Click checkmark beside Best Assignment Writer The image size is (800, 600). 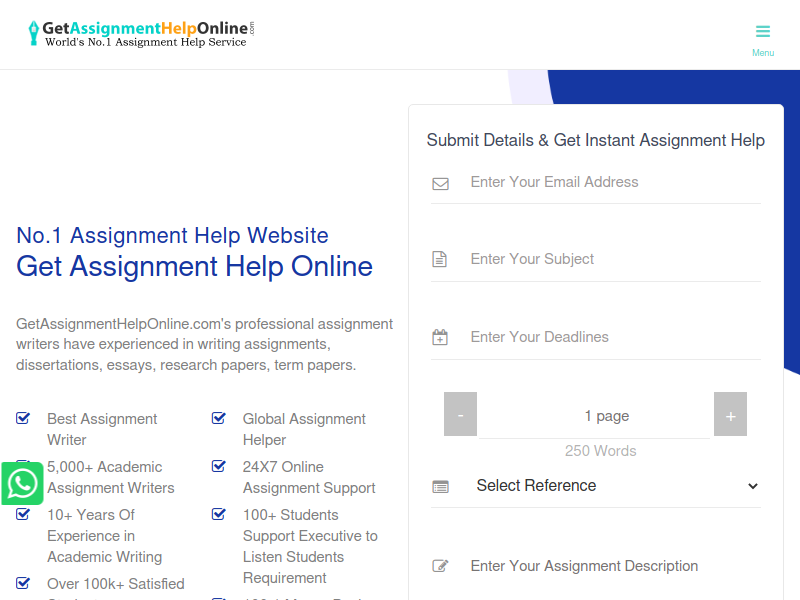[23, 418]
